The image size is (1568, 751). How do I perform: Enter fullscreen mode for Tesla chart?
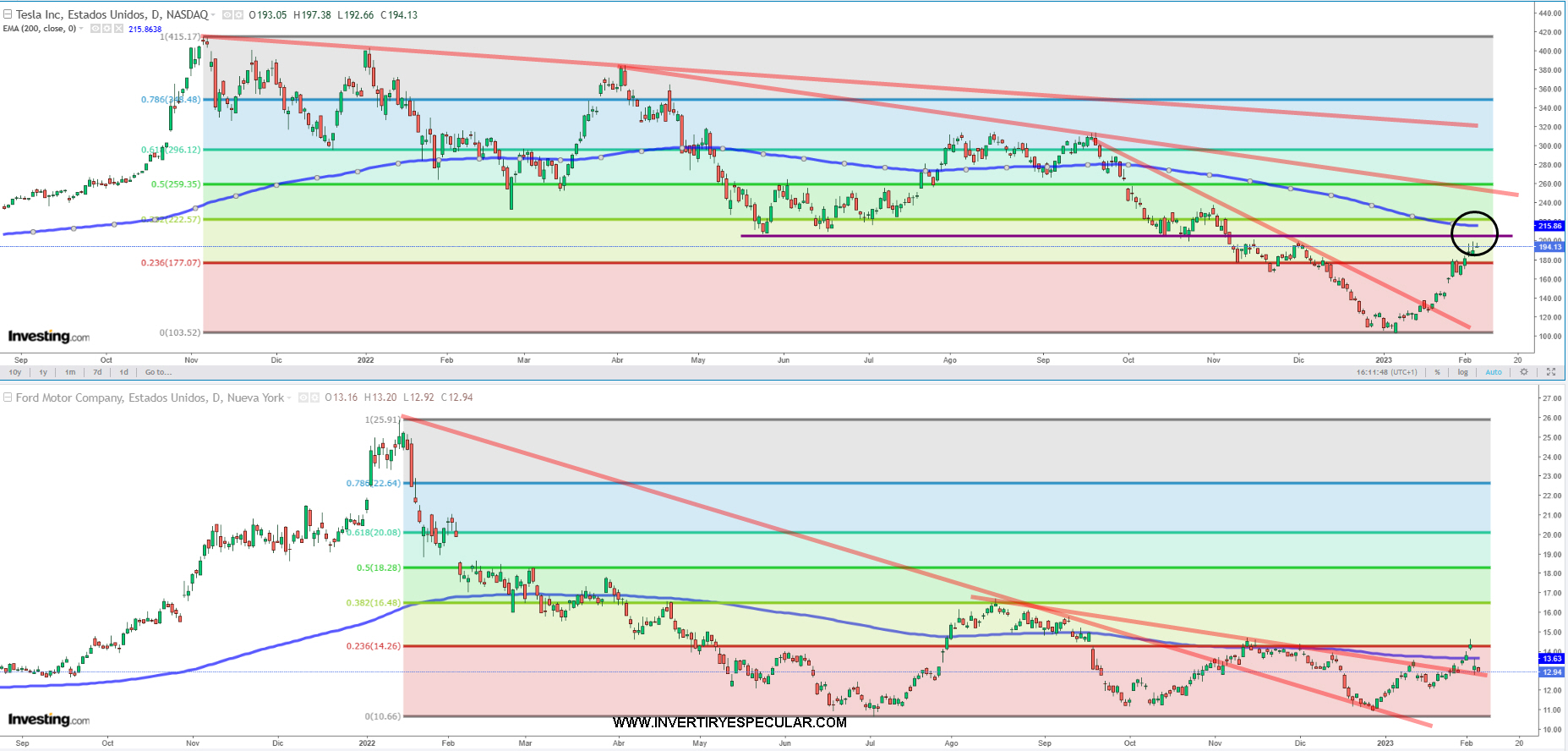[1551, 372]
